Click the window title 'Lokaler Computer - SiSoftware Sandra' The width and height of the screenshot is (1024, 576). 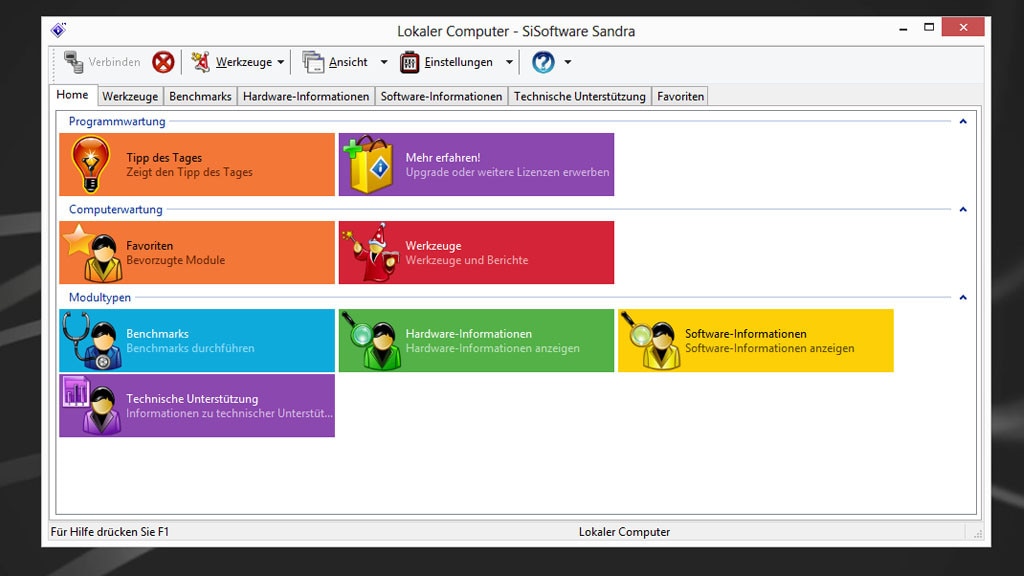(x=516, y=31)
